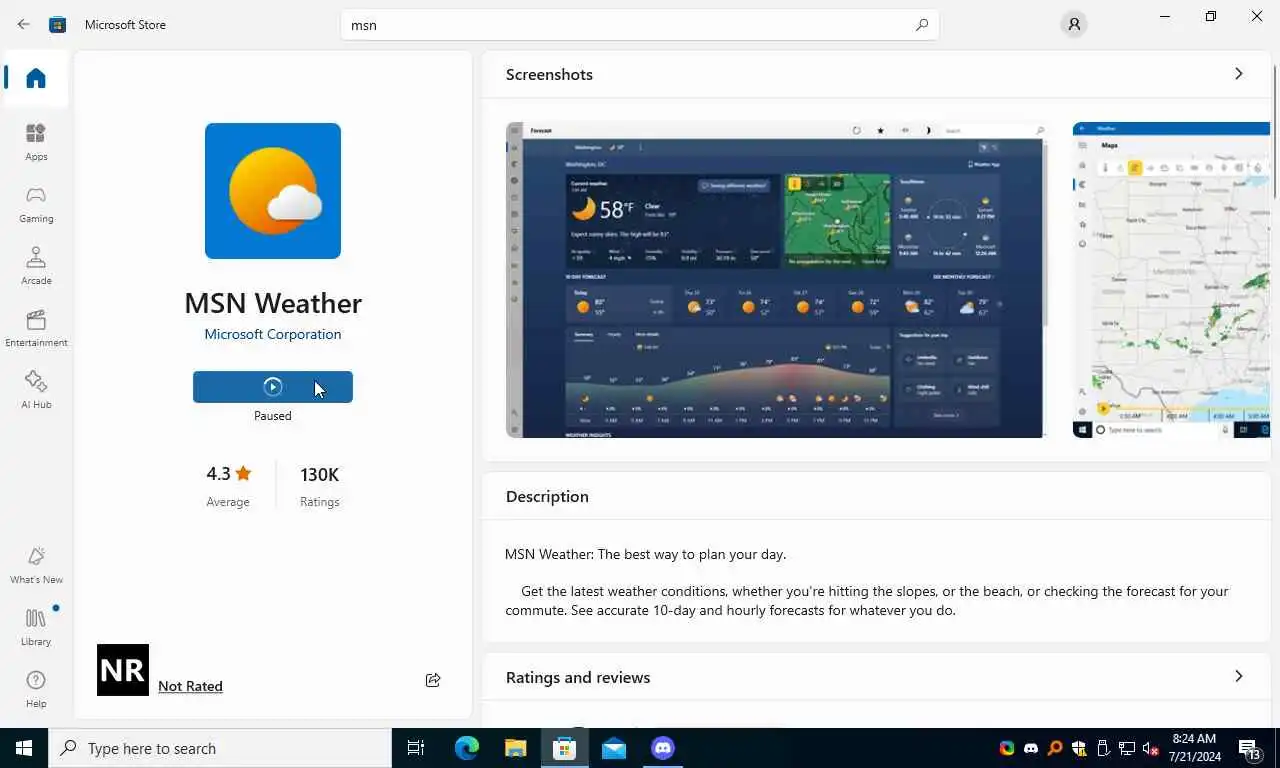Open the first weather forecast screenshot
This screenshot has width=1280, height=768.
tap(776, 280)
